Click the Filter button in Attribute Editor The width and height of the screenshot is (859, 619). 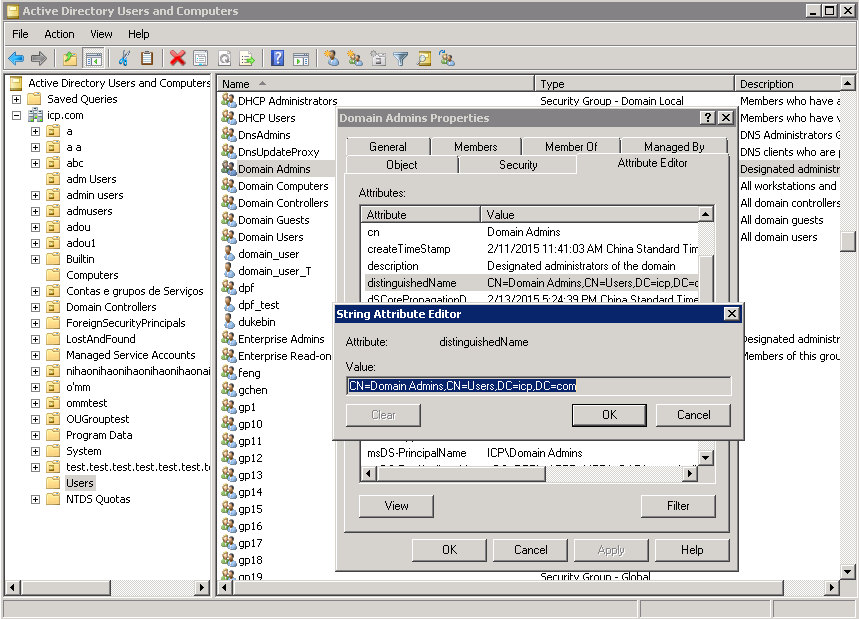[x=678, y=506]
